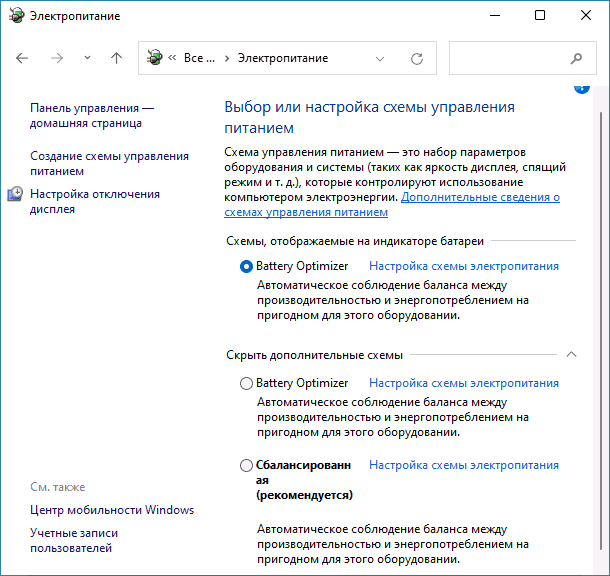
Task: Open Создание схемы управления питанием
Action: click(x=109, y=163)
